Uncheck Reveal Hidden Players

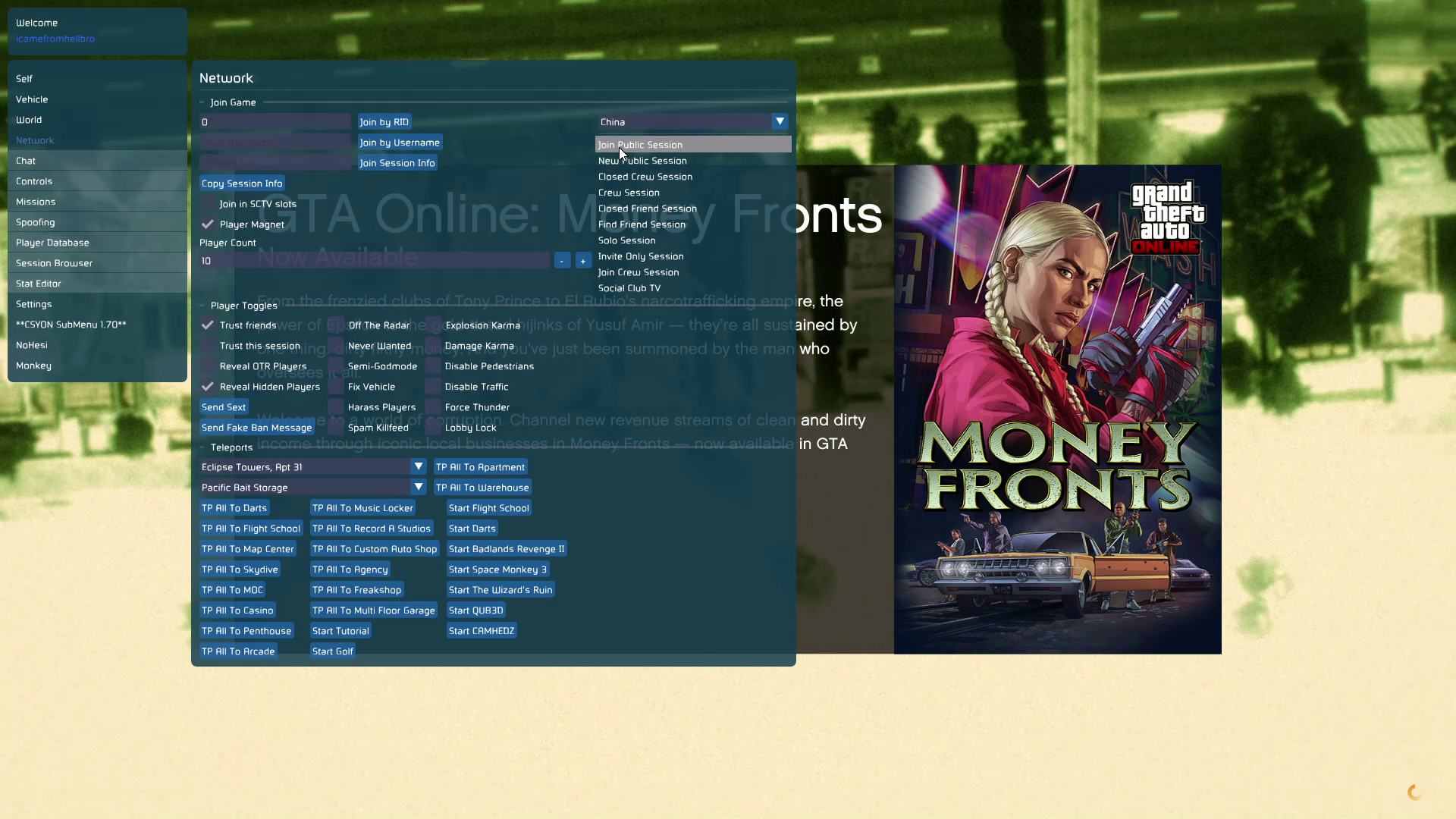208,387
